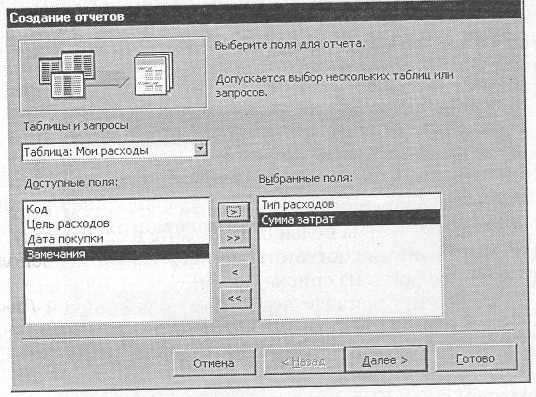
Task: Click the Таблица: Мои расходы combo box field
Action: click(115, 151)
